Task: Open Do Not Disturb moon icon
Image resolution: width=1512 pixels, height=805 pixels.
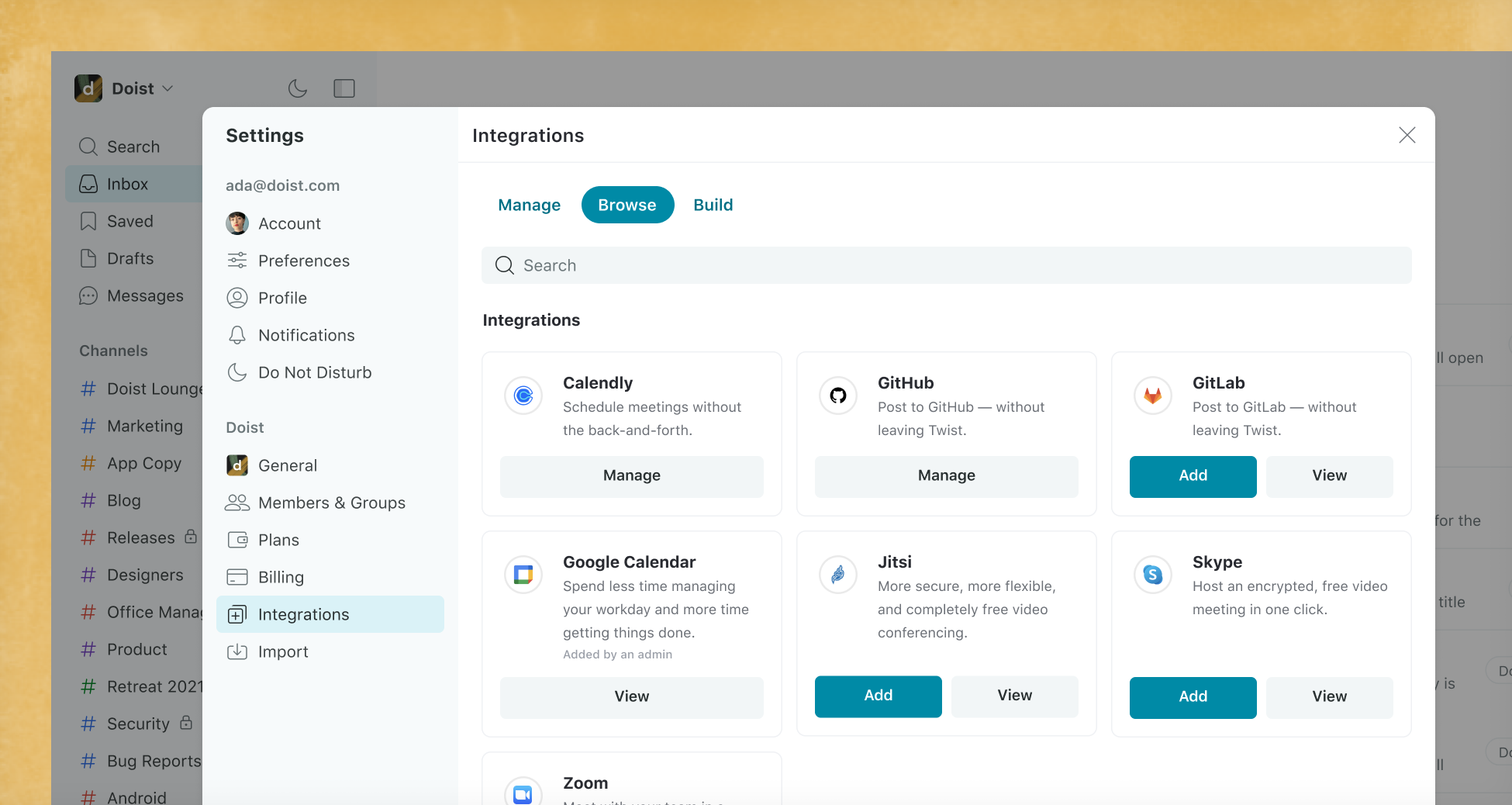Action: 237,372
